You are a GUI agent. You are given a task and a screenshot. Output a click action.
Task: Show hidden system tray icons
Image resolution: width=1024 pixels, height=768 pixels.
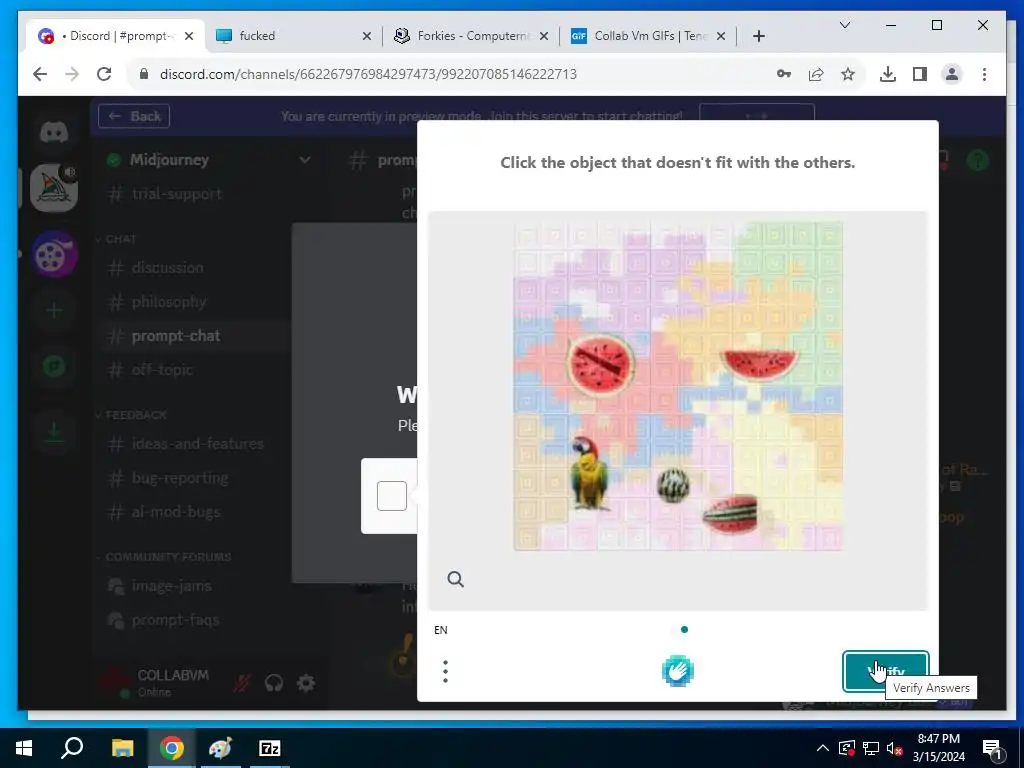pos(823,748)
